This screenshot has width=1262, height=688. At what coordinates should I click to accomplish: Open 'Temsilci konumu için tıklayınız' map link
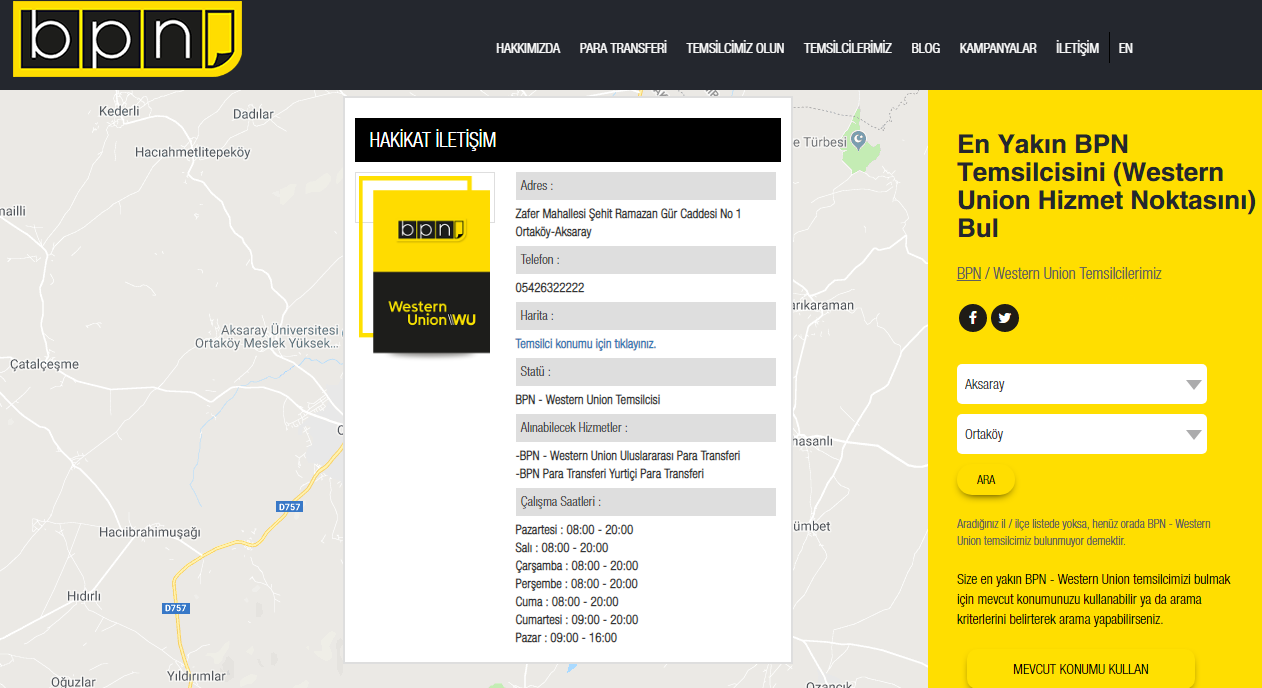click(x=586, y=343)
